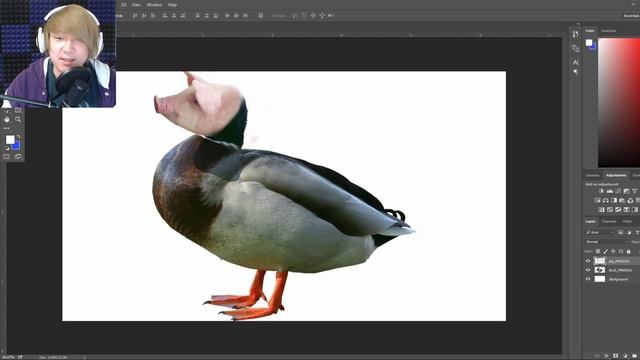640x360 pixels.
Task: Switch to the Color tab
Action: (x=590, y=31)
